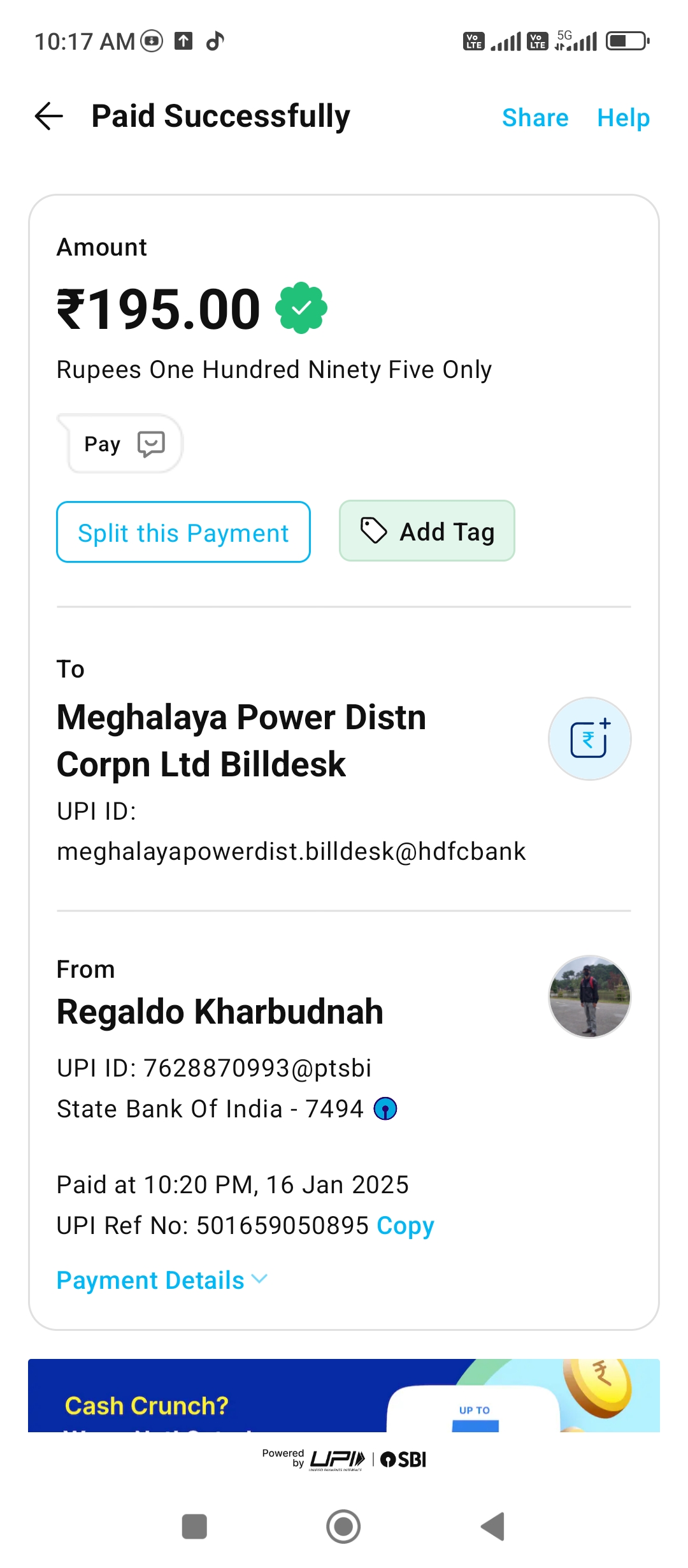Copy the UPI Ref No
This screenshot has height=1568, width=688.
point(405,1226)
